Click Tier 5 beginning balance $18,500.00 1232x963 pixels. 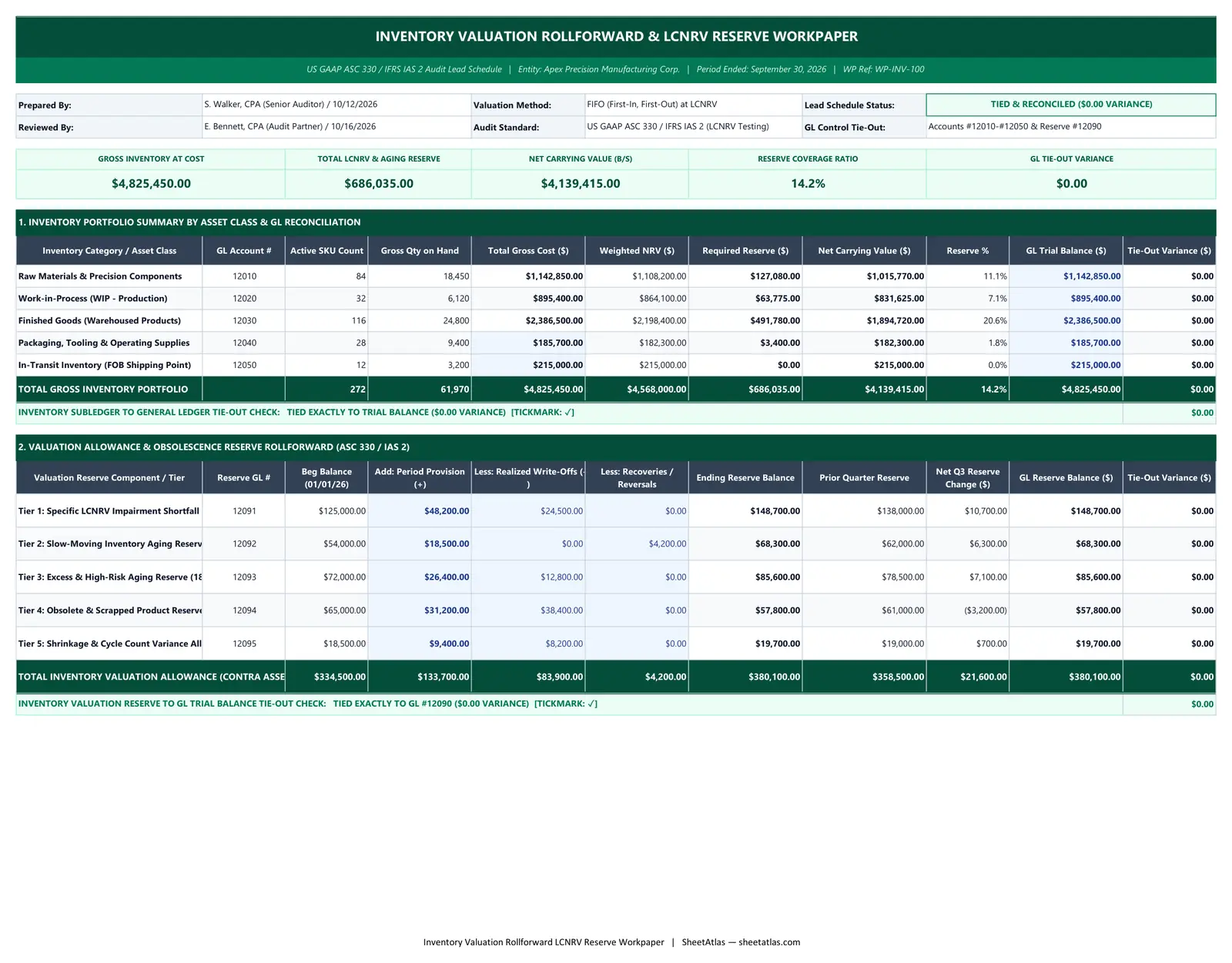point(326,644)
